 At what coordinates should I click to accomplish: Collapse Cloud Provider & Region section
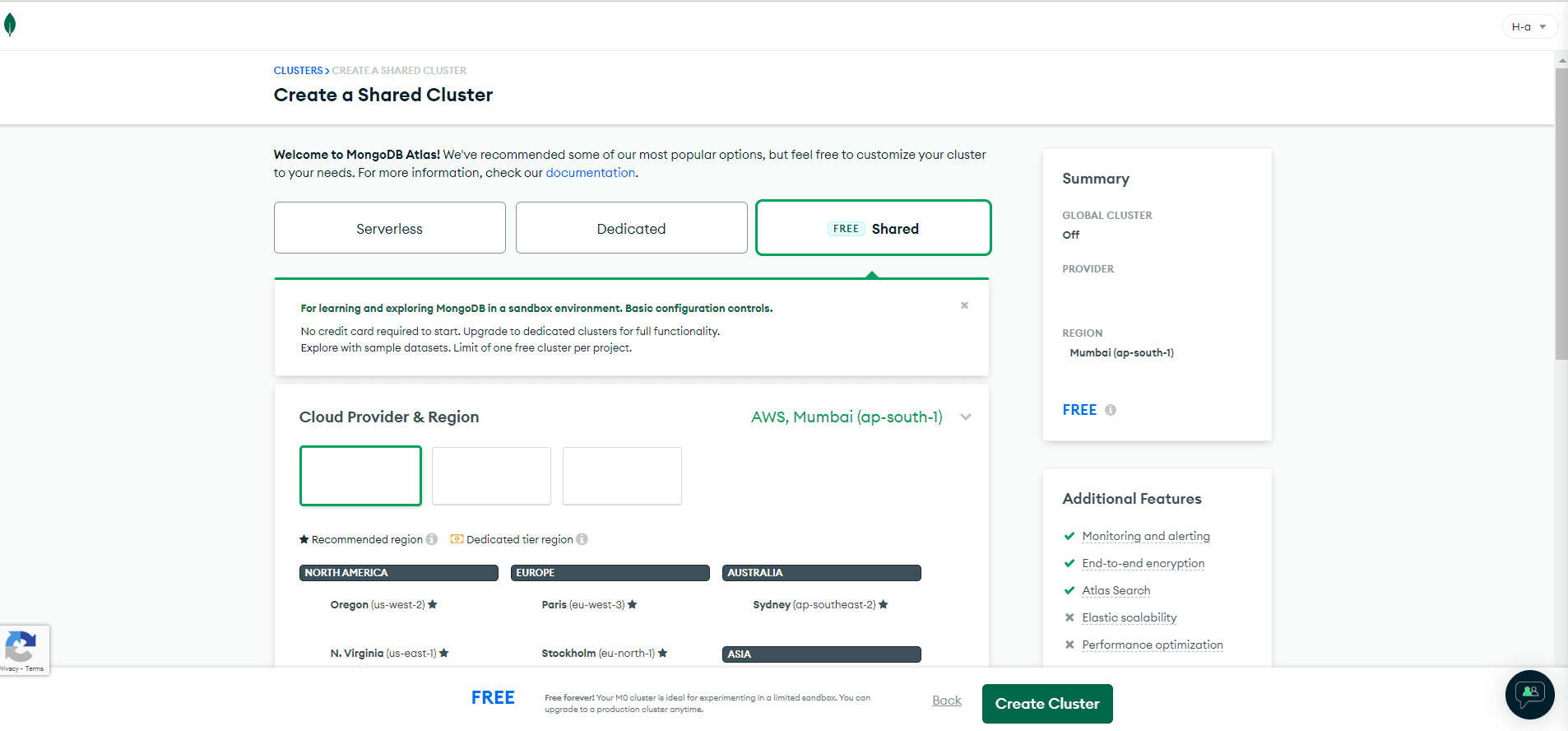tap(966, 417)
